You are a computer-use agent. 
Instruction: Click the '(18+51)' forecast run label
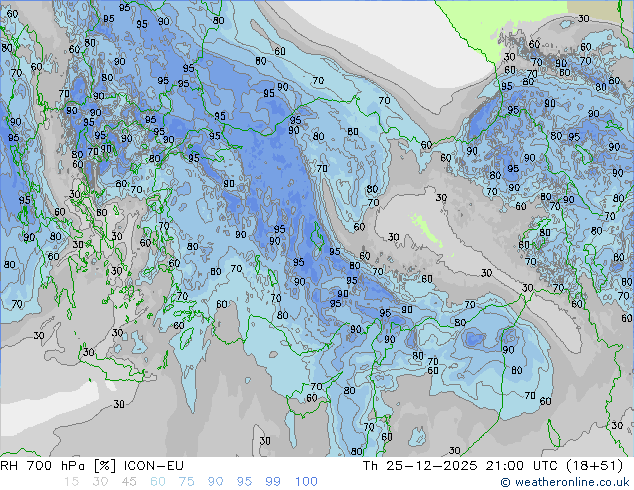click(594, 466)
